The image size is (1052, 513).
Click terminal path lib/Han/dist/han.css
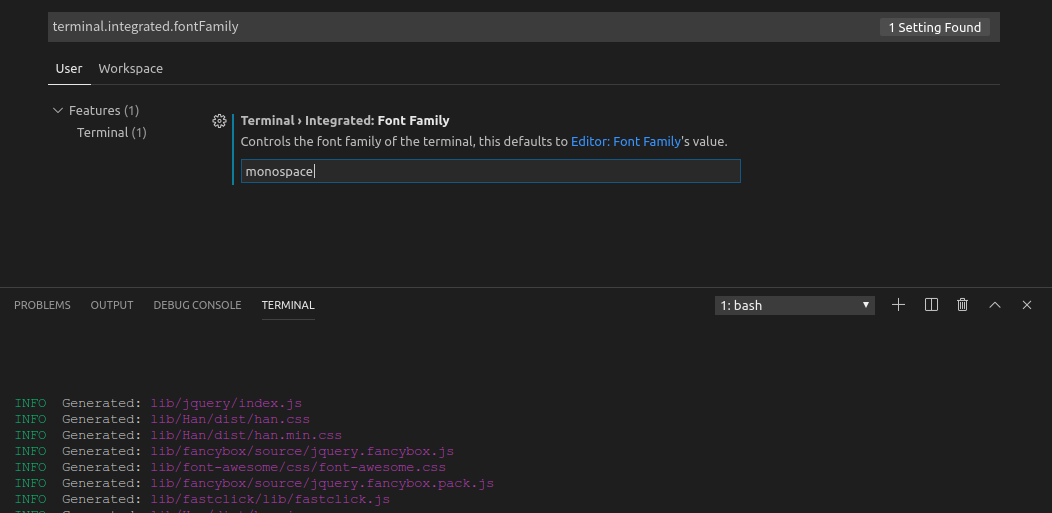pyautogui.click(x=230, y=419)
